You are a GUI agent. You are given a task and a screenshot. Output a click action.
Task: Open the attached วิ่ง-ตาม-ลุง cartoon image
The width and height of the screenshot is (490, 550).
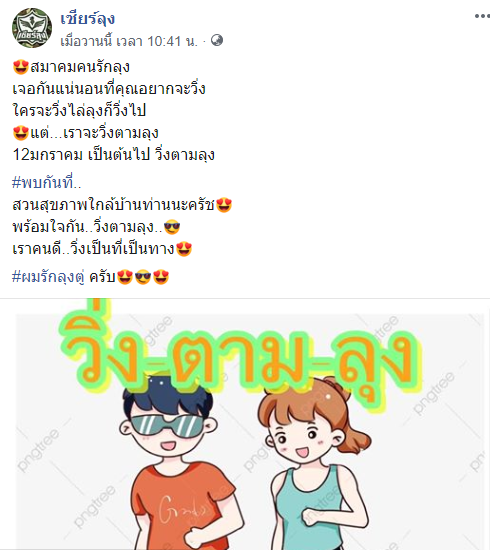[245, 424]
